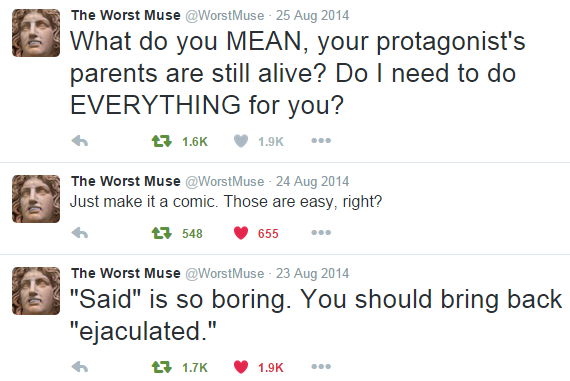Reply to the protagonist's parents tweet
570x381 pixels.
click(x=80, y=141)
